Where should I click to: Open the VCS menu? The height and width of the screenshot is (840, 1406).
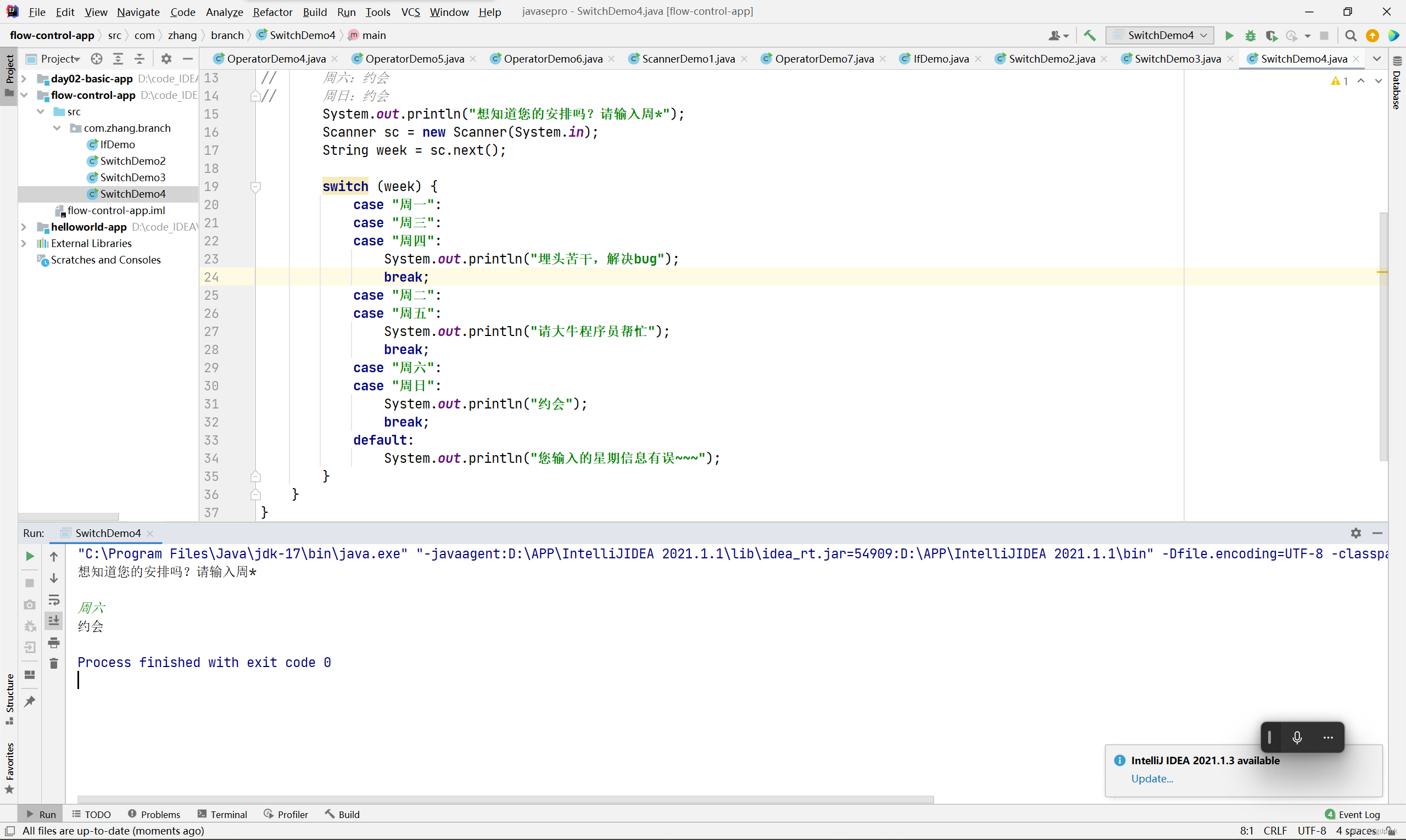click(x=410, y=12)
